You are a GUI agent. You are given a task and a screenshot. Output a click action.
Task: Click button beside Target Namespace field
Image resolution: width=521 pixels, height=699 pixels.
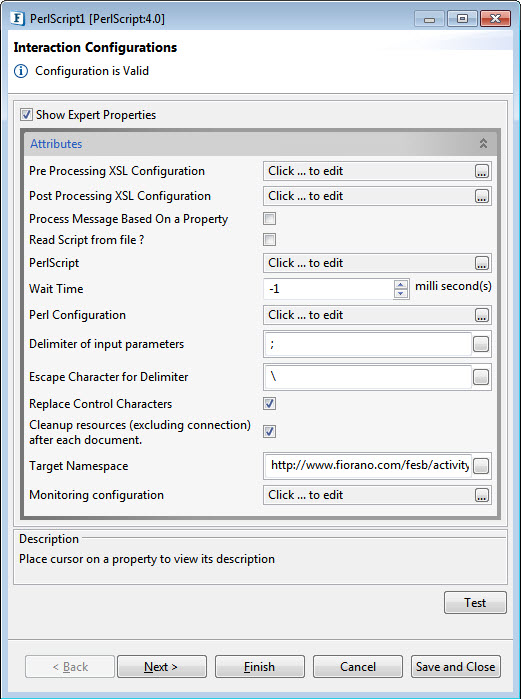pyautogui.click(x=481, y=466)
